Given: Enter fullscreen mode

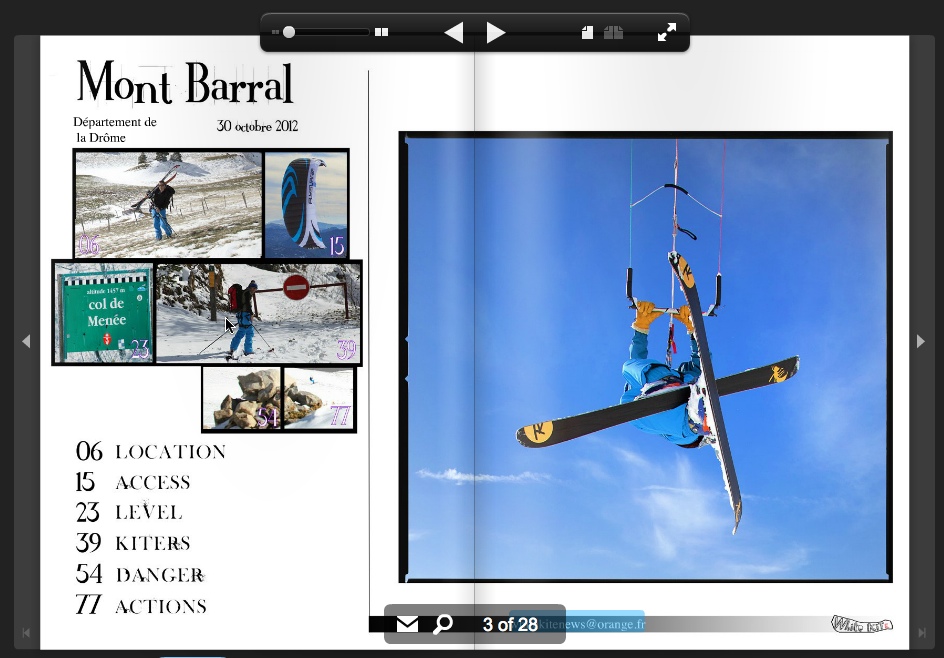Looking at the screenshot, I should (667, 33).
